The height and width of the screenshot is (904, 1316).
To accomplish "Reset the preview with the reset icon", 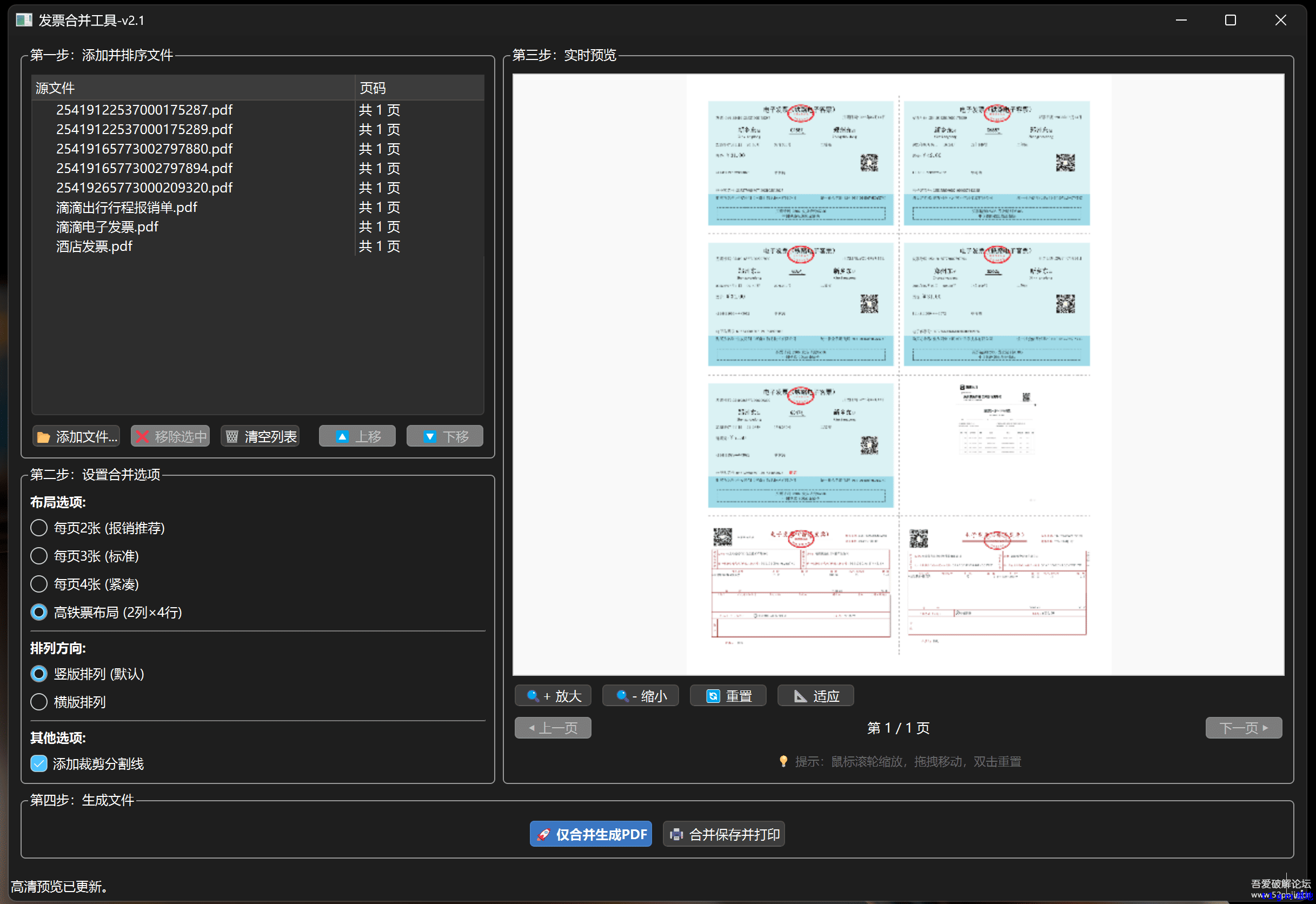I will click(713, 695).
